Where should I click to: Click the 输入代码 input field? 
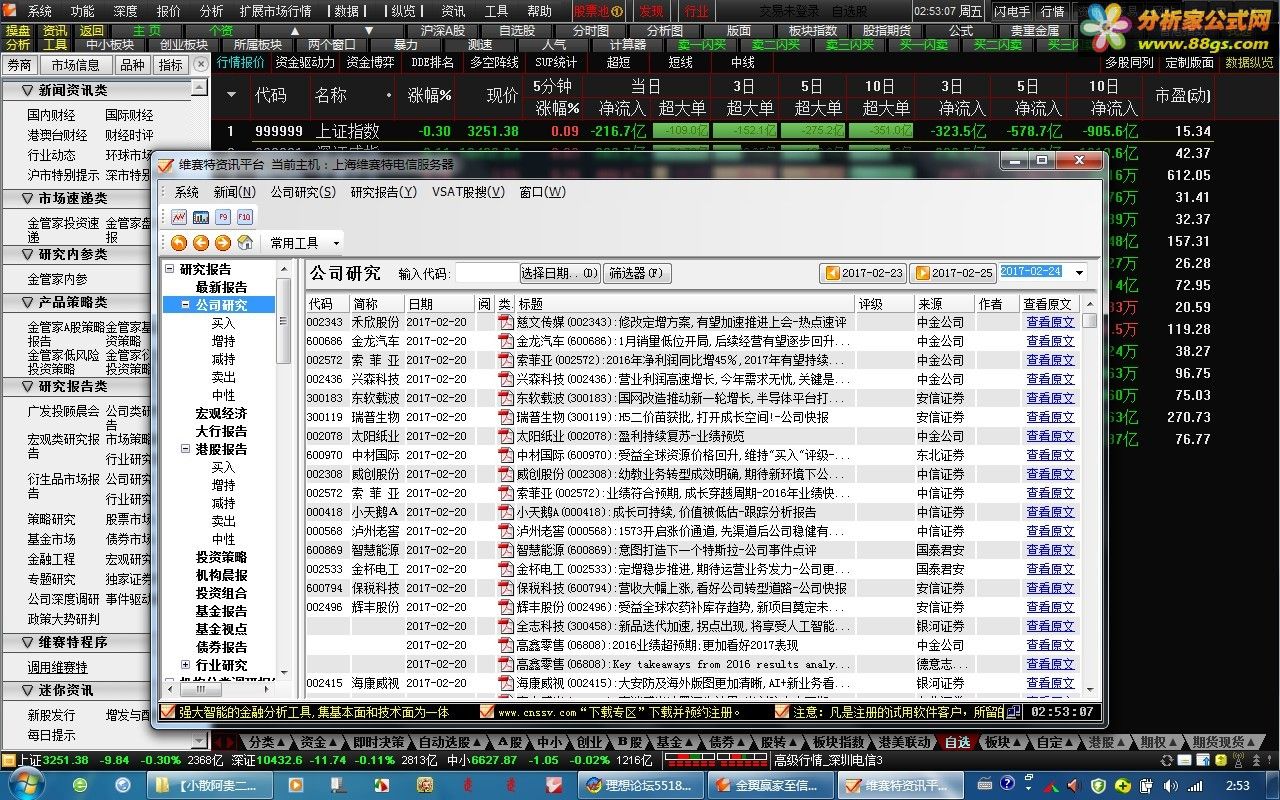click(486, 273)
